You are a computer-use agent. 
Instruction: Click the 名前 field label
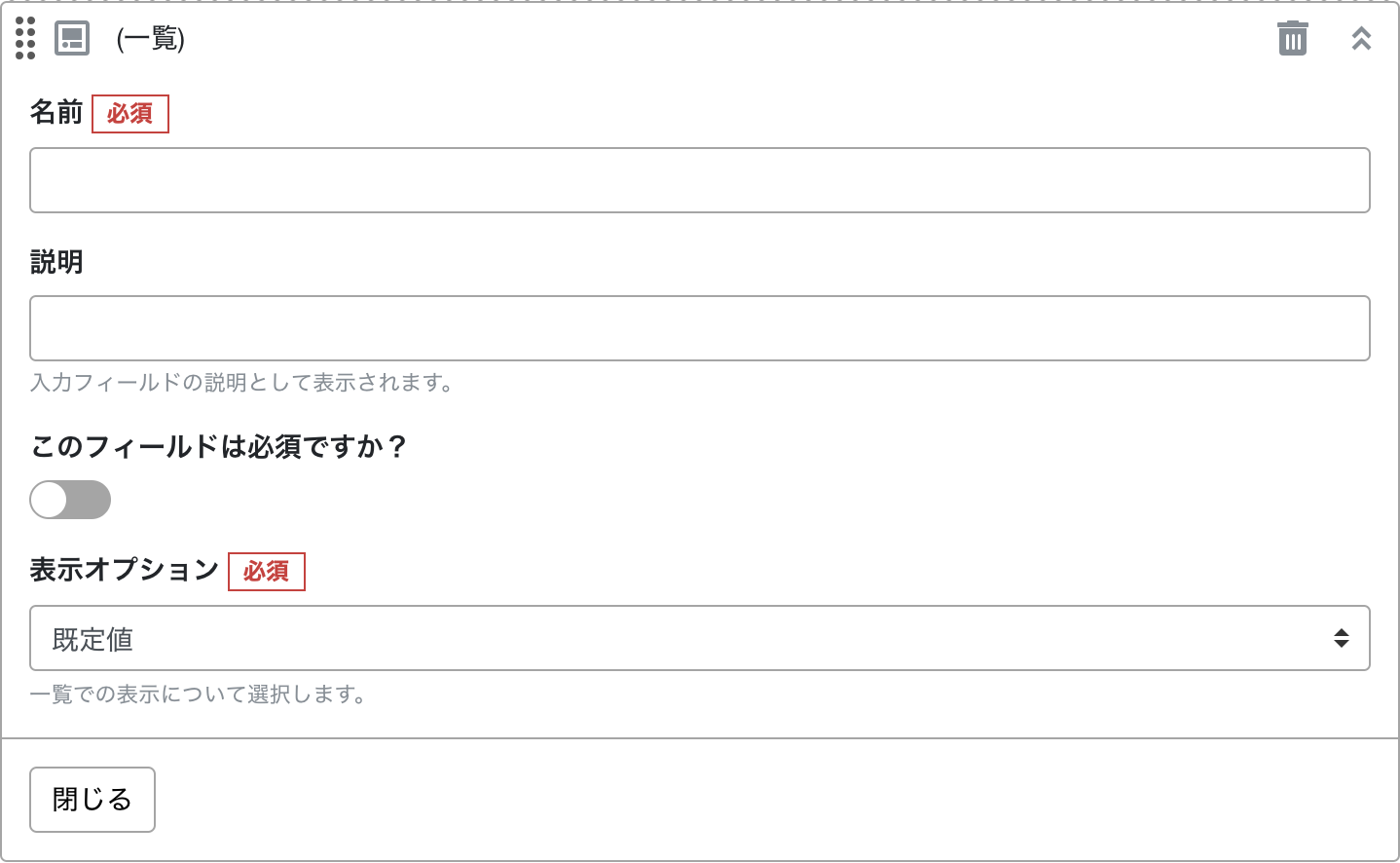[x=56, y=112]
